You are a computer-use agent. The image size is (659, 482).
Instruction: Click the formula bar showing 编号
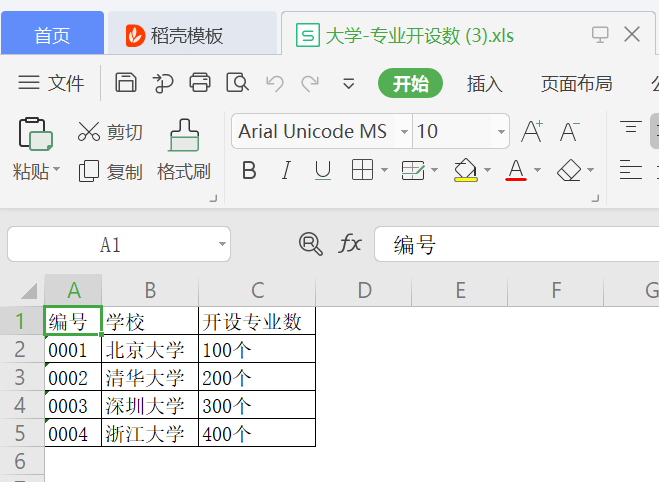(516, 244)
